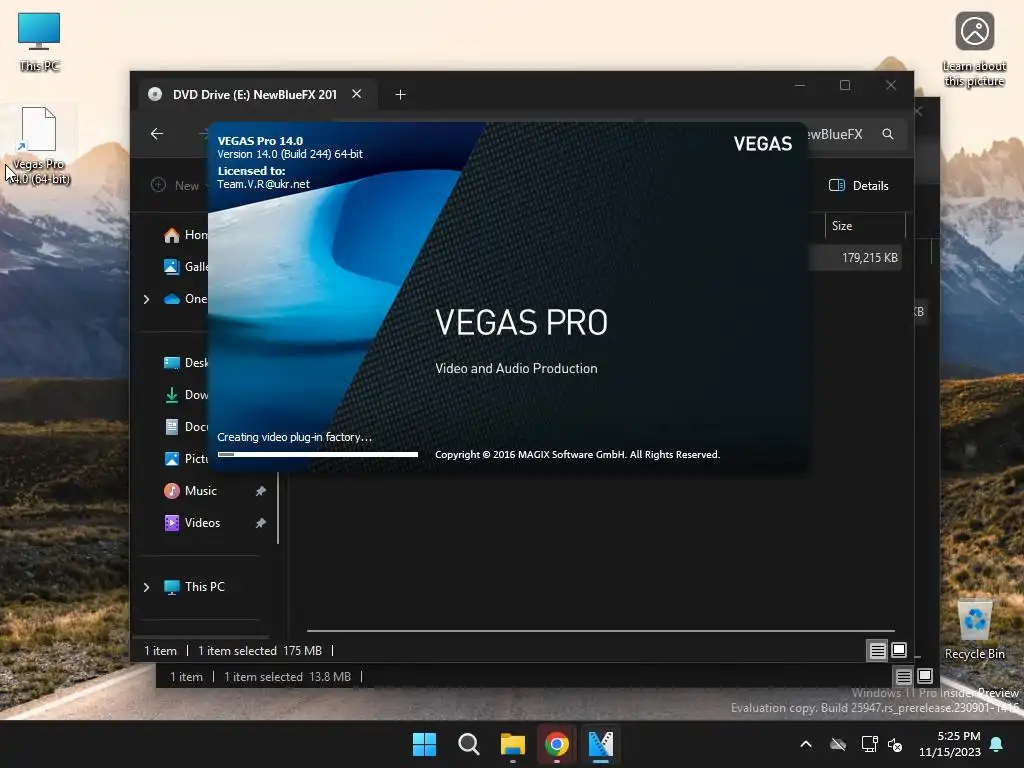Screen dimensions: 1024x768
Task: Minimize the front File Explorer window
Action: 800,86
